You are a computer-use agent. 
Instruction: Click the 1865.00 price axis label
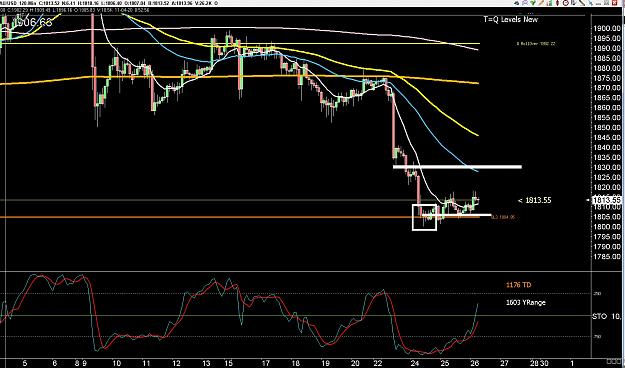coord(607,98)
